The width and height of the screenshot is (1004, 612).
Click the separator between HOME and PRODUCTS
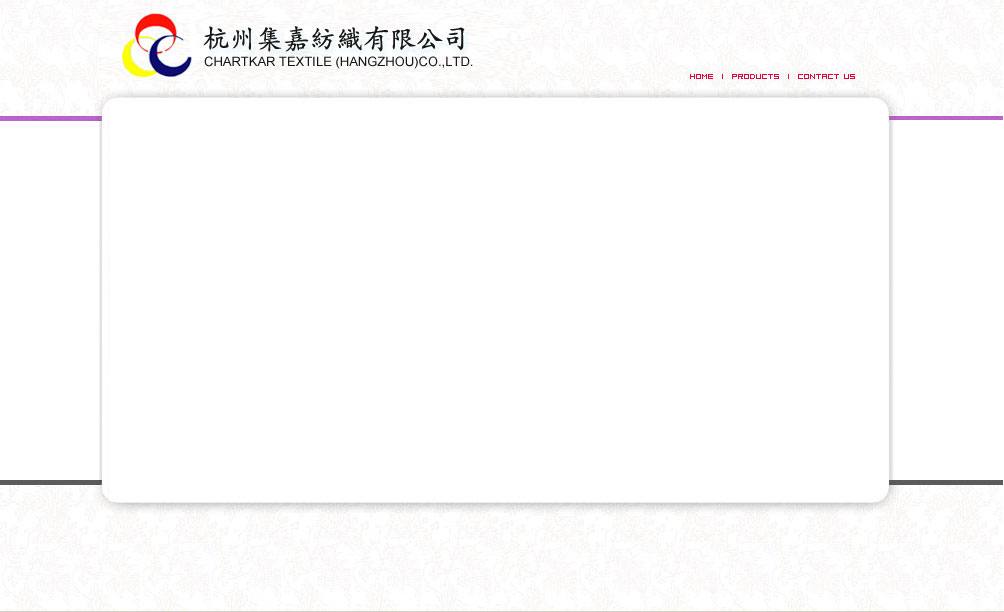723,77
